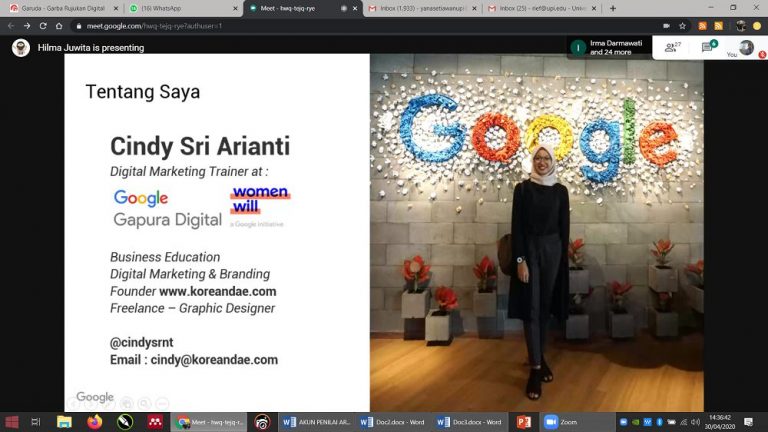This screenshot has width=768, height=432.
Task: Click the orange RSS extension icon
Action: pos(702,26)
